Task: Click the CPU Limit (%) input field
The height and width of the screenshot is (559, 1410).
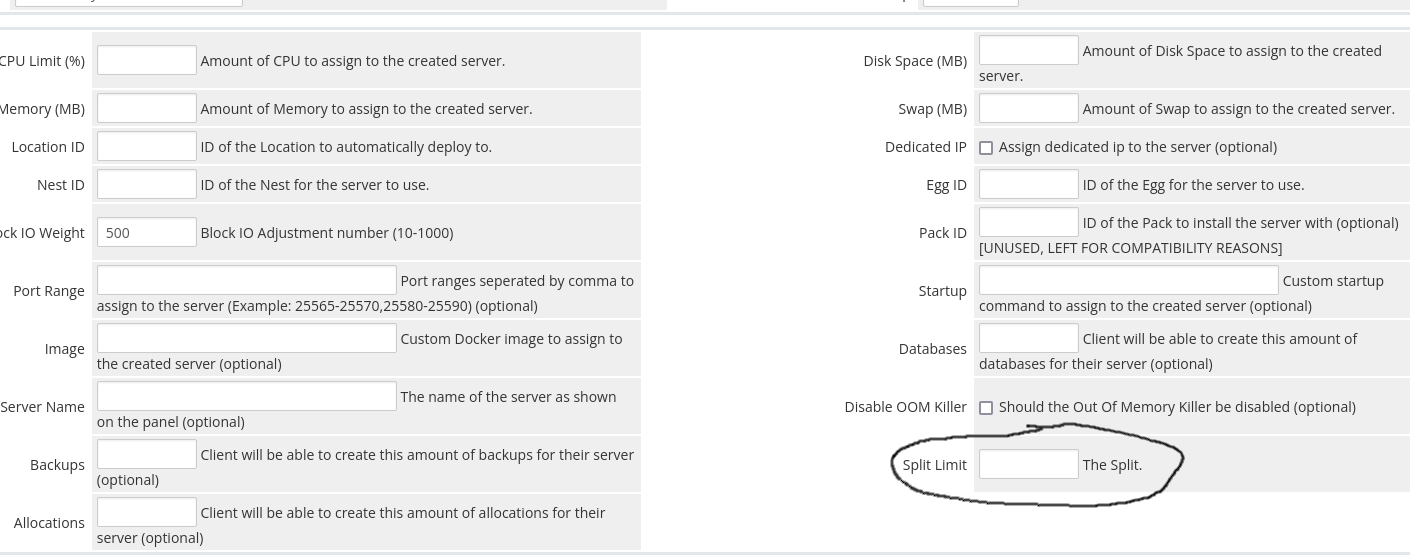Action: (x=147, y=60)
